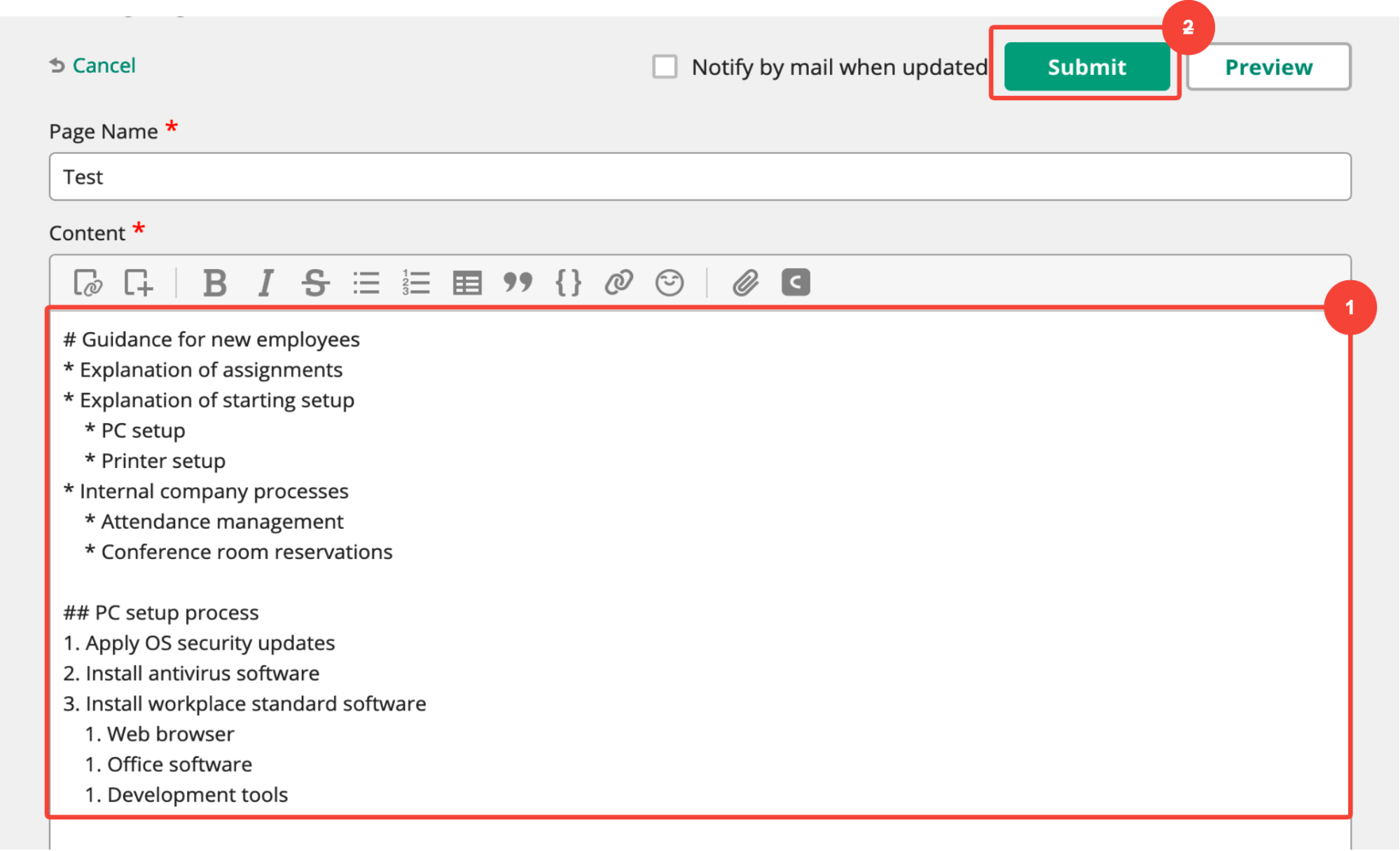Viewport: 1400px width, 851px height.
Task: Insert a code block with braces icon
Action: point(568,283)
